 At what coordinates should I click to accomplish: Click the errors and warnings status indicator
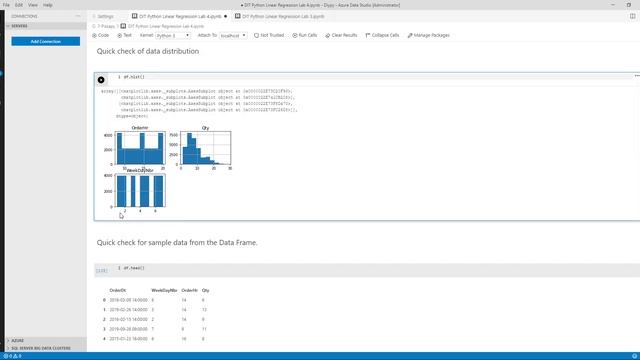point(12,356)
